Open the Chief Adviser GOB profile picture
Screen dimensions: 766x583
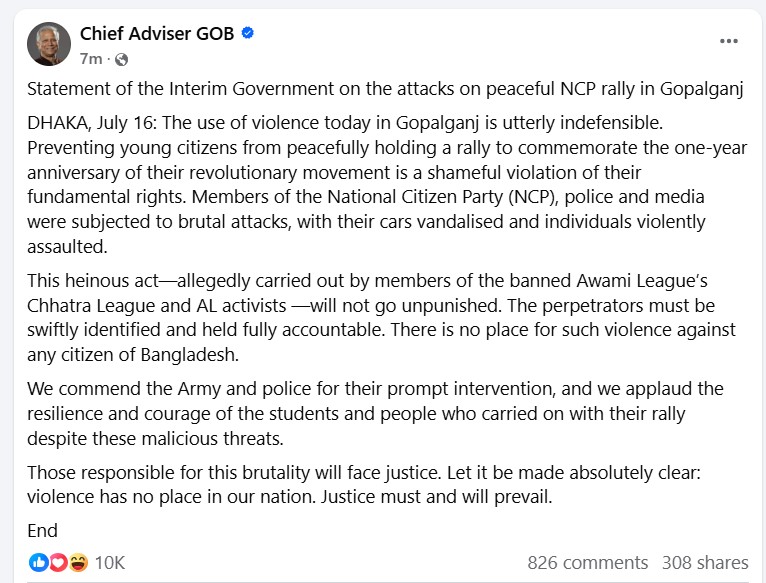coord(49,44)
